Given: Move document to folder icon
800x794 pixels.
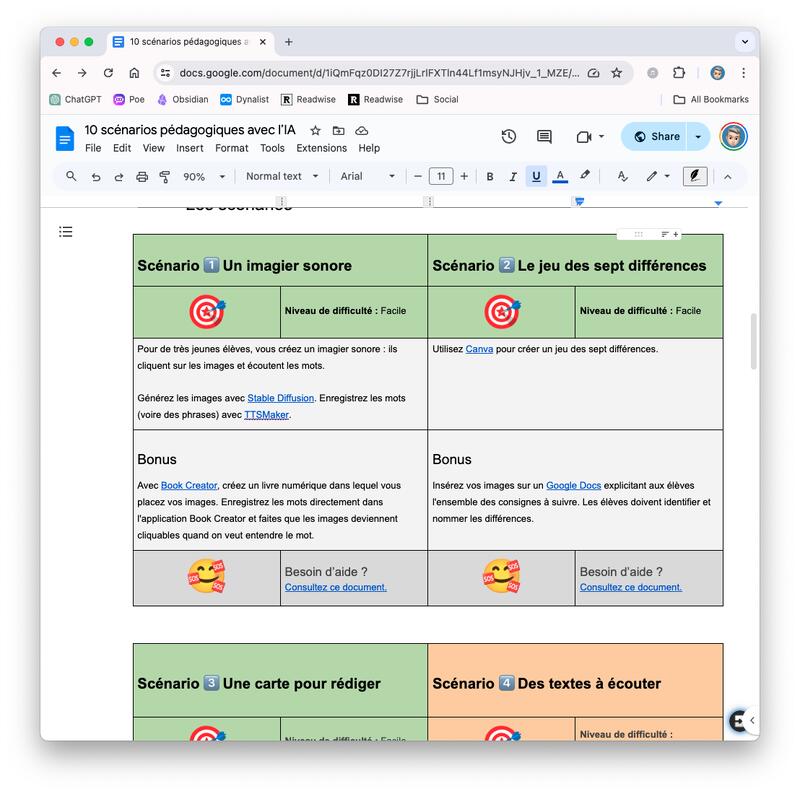Looking at the screenshot, I should [x=338, y=131].
